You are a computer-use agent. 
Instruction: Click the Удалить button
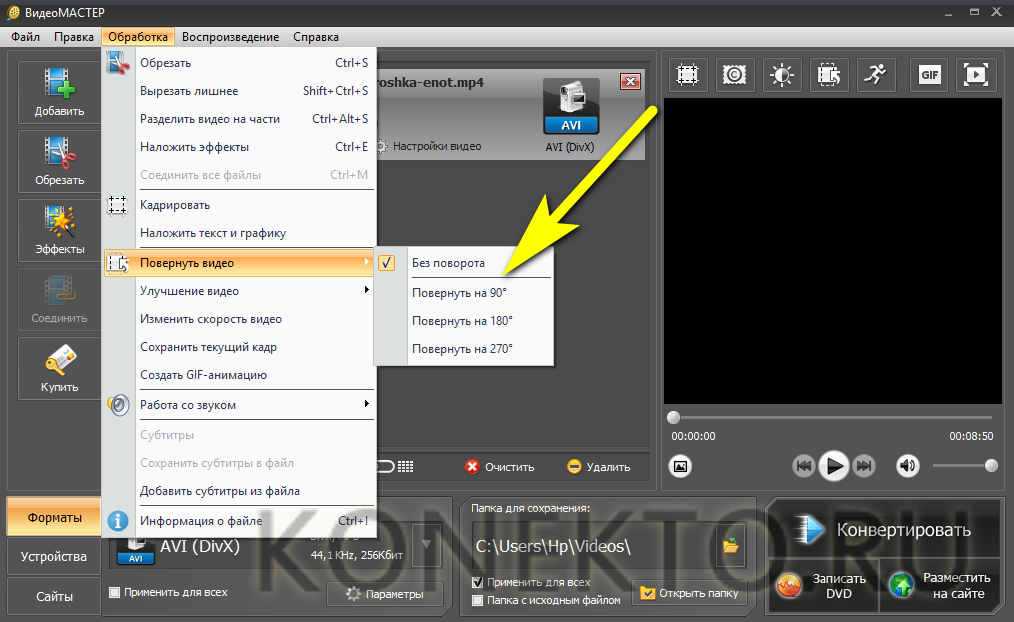click(599, 467)
